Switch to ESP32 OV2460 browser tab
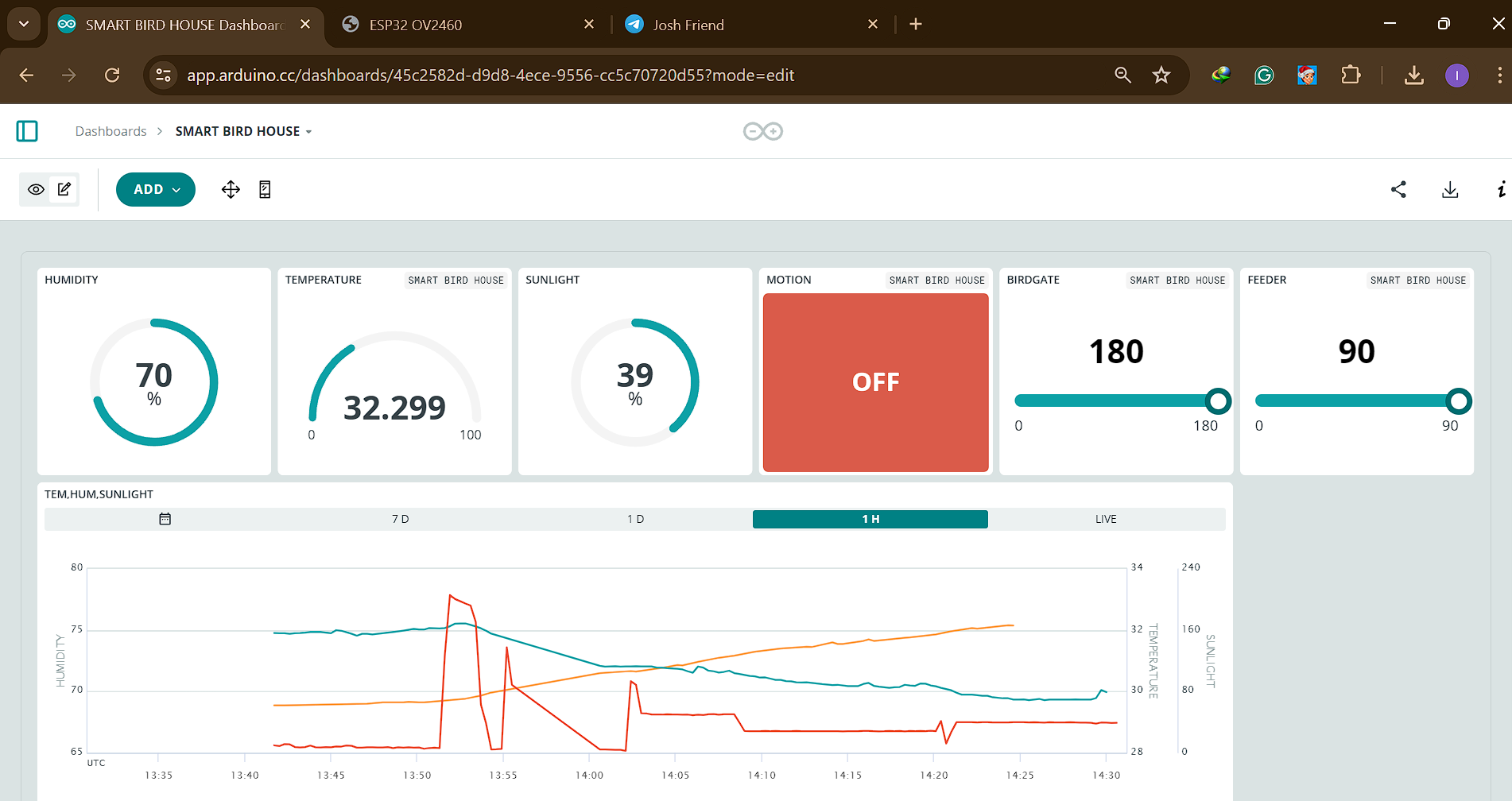The image size is (1512, 801). tap(469, 25)
